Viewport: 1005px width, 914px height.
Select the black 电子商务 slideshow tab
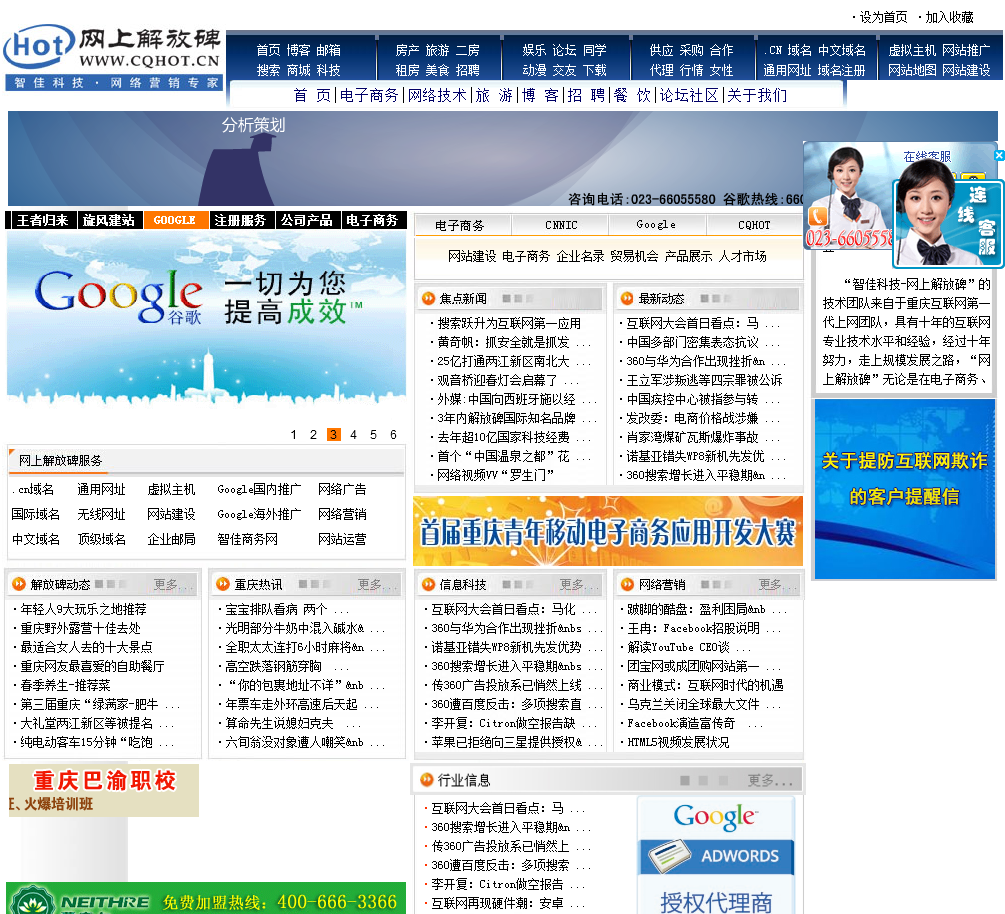tap(374, 220)
